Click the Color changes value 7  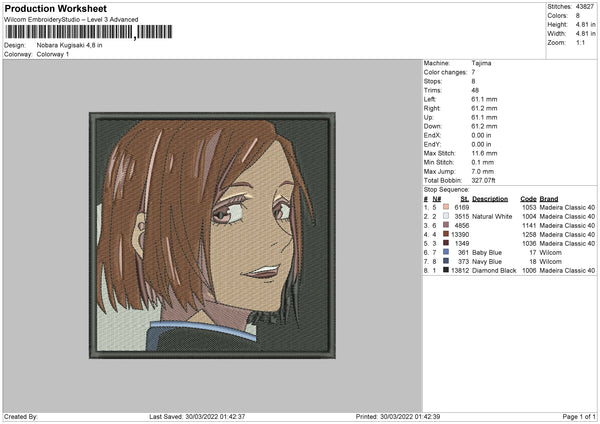pyautogui.click(x=473, y=72)
